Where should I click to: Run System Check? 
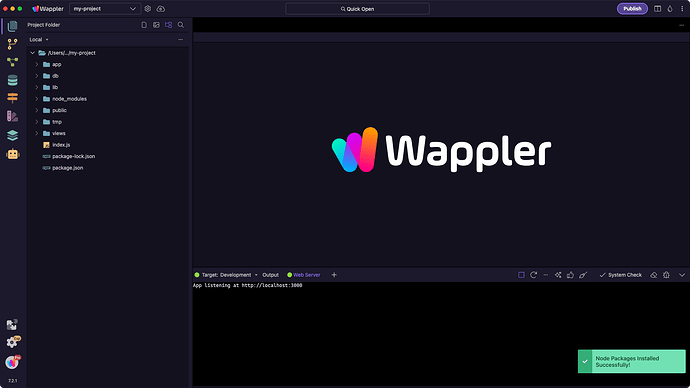(620, 275)
